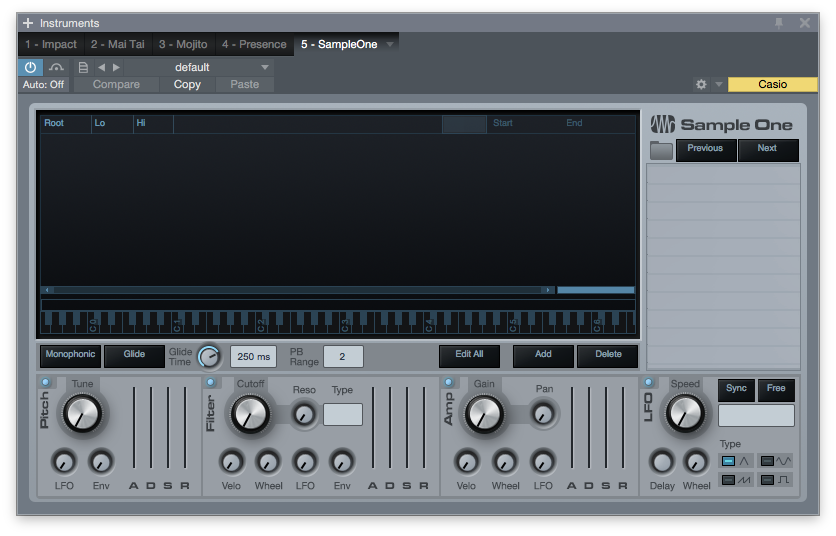Pin the Instruments window
Viewport: 836px width, 536px height.
[x=779, y=23]
